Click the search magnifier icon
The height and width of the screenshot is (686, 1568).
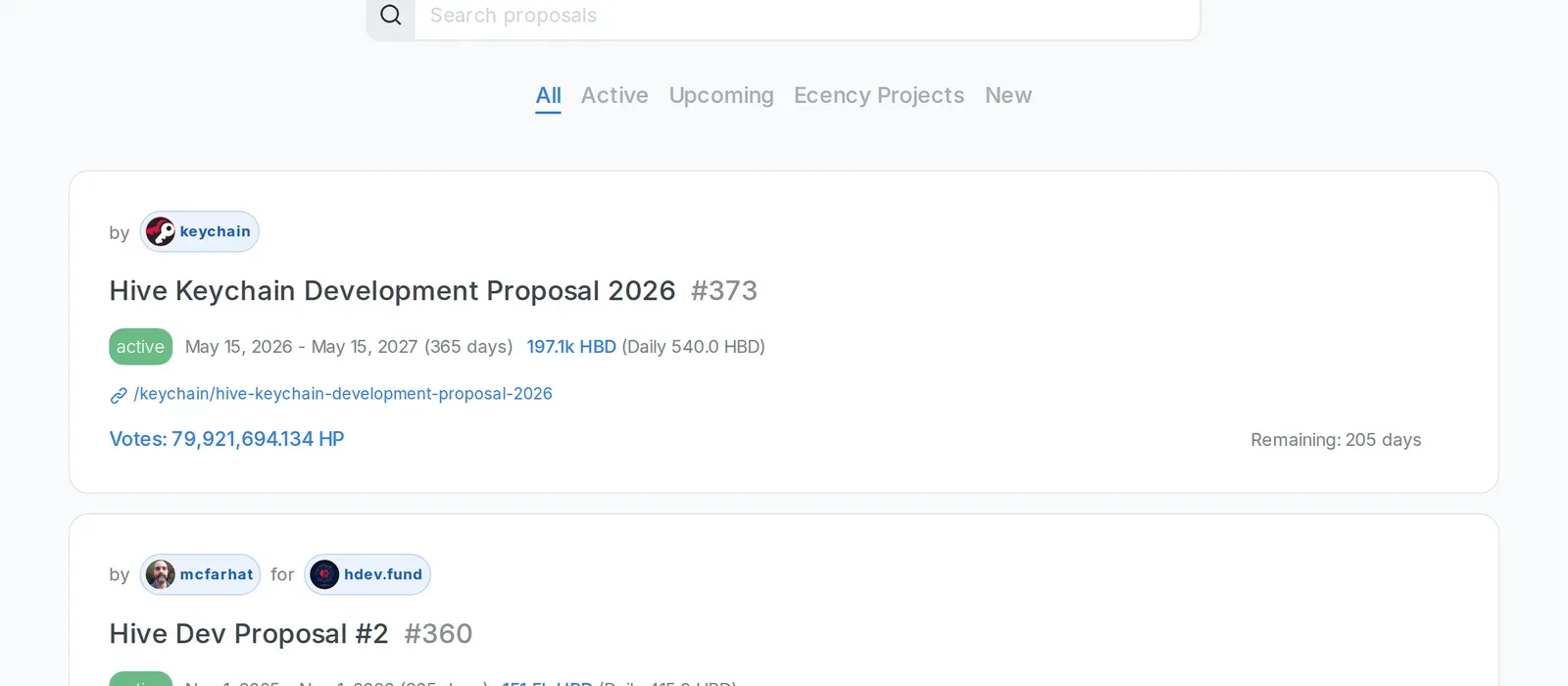391,15
